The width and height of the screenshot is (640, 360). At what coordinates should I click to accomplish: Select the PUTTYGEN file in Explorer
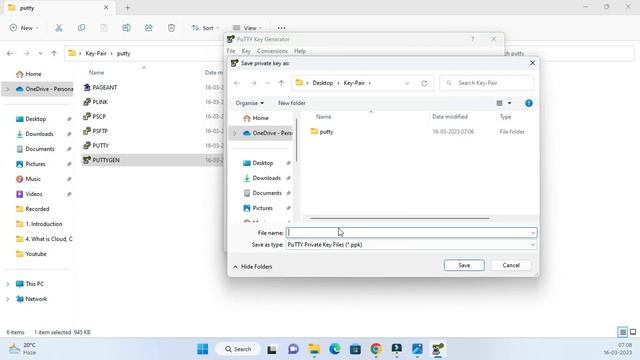coord(101,160)
